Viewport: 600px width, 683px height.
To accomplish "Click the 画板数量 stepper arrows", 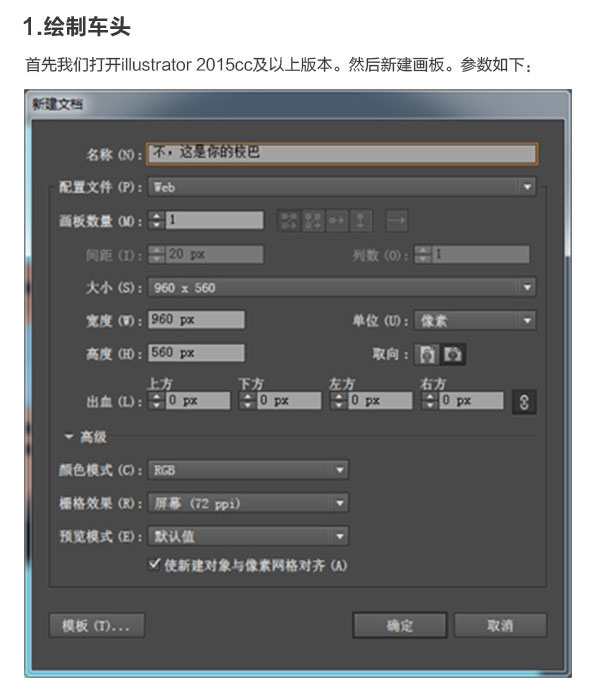I will click(156, 220).
